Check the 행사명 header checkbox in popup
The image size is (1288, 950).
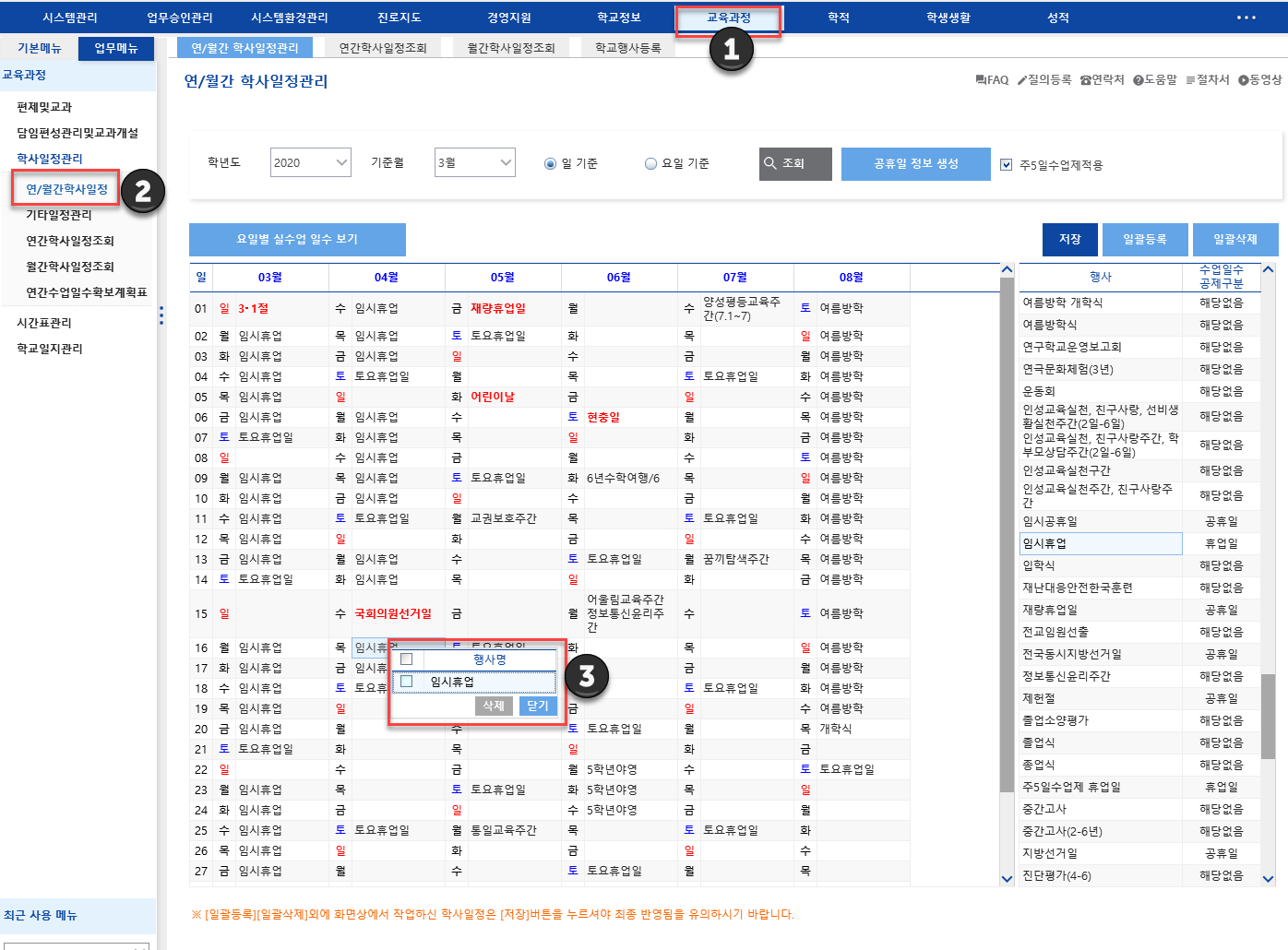(406, 659)
